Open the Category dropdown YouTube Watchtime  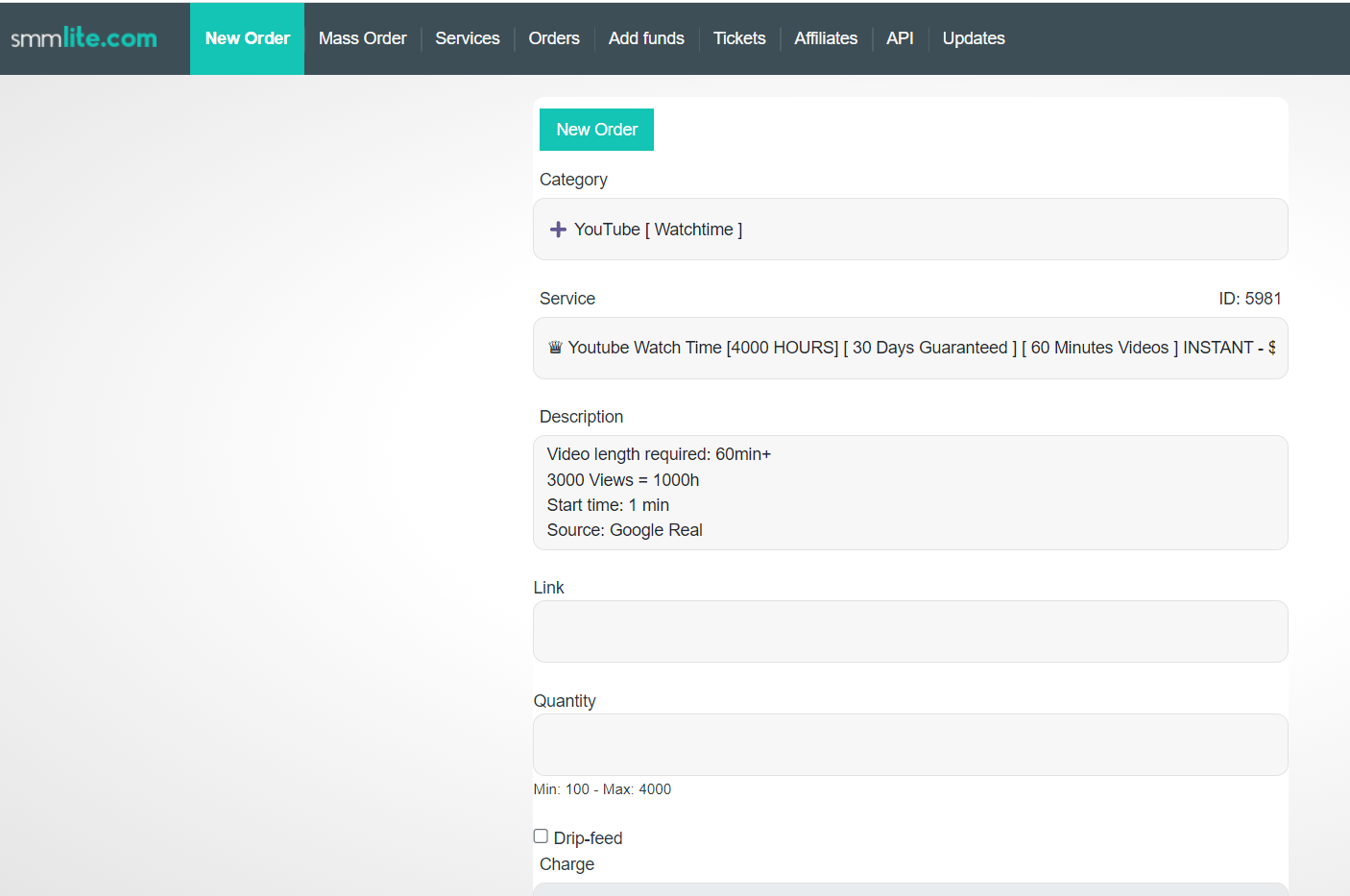pyautogui.click(x=909, y=230)
